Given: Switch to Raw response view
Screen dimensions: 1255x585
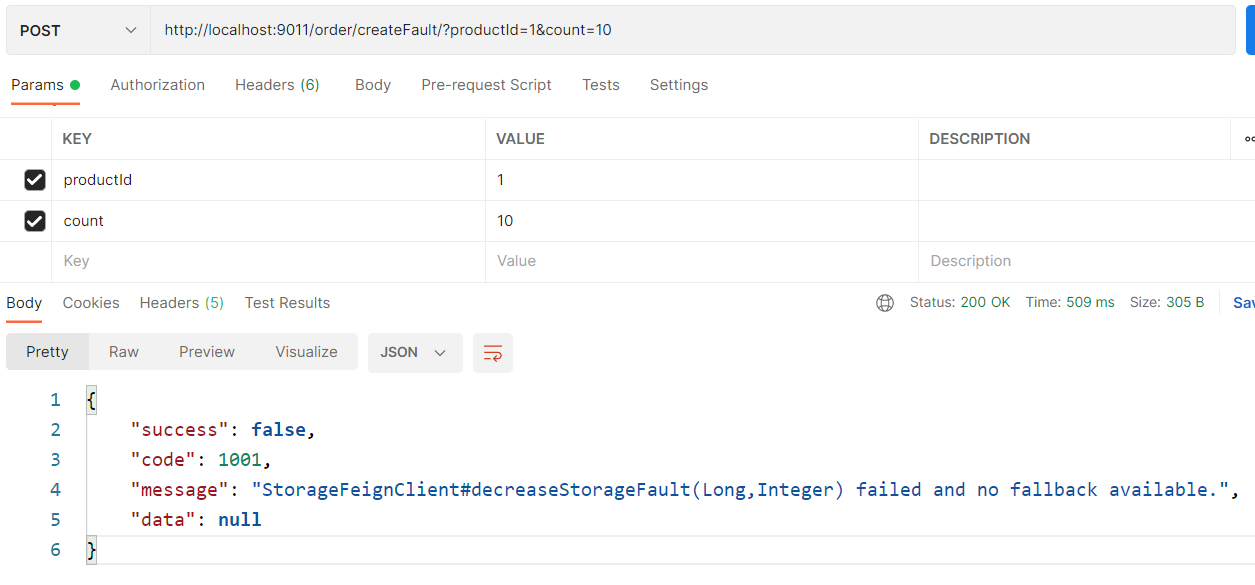Looking at the screenshot, I should [x=124, y=352].
